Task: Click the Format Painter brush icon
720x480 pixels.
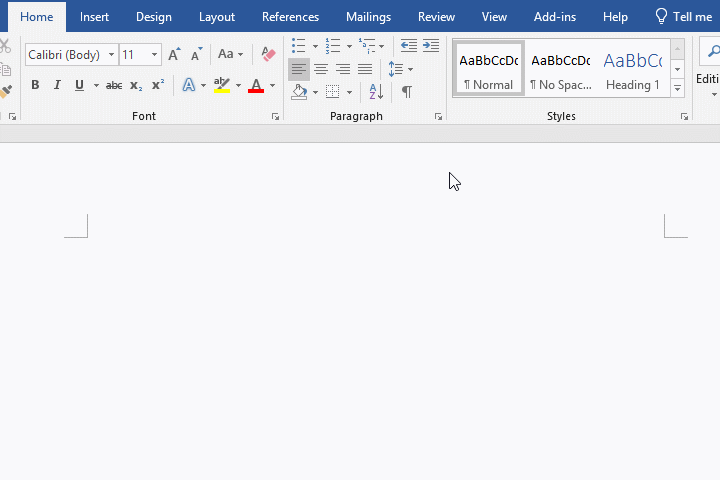Action: [6, 91]
